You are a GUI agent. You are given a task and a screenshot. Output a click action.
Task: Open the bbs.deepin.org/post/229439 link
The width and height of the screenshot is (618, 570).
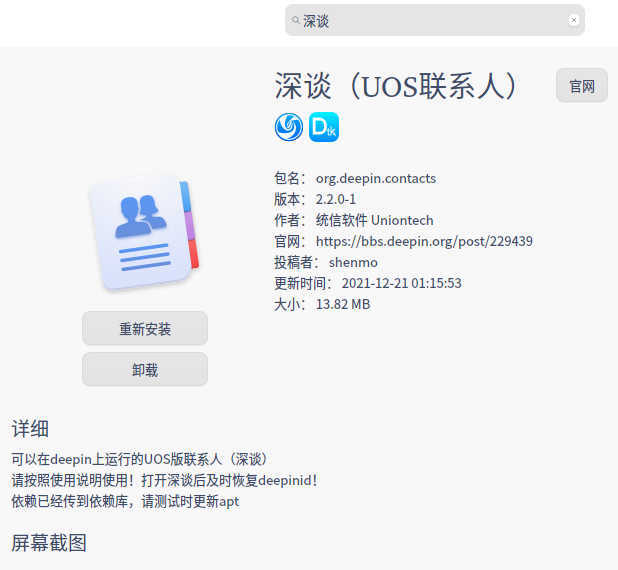click(424, 241)
